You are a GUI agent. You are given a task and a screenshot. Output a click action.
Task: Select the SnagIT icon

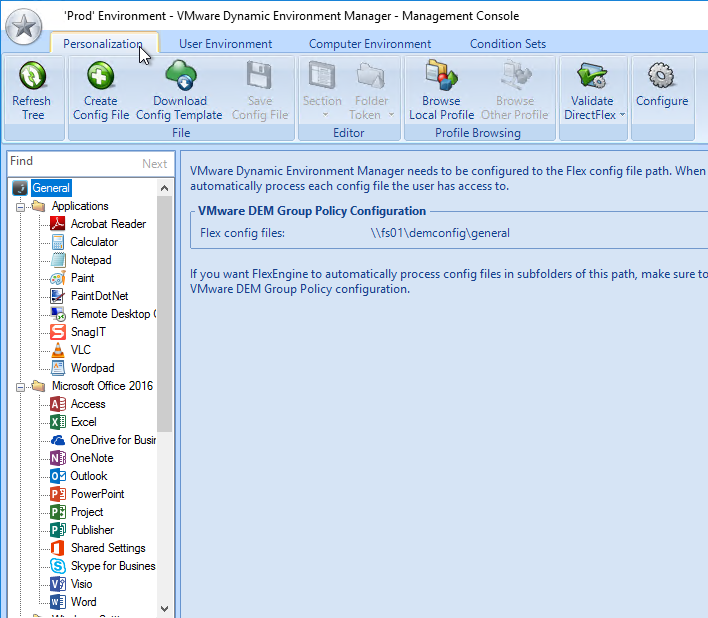58,332
